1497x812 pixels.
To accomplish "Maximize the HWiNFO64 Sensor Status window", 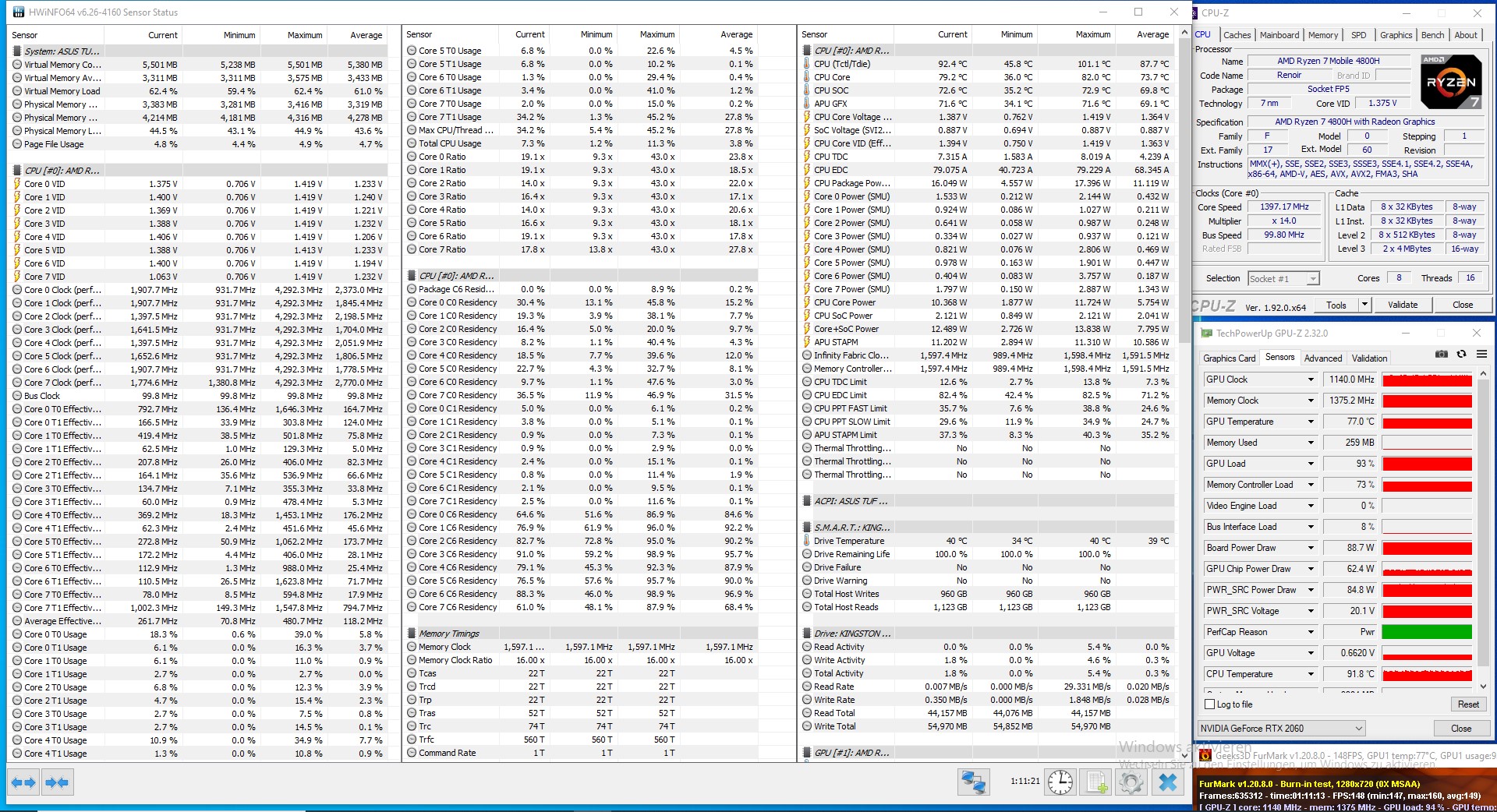I will (1138, 12).
